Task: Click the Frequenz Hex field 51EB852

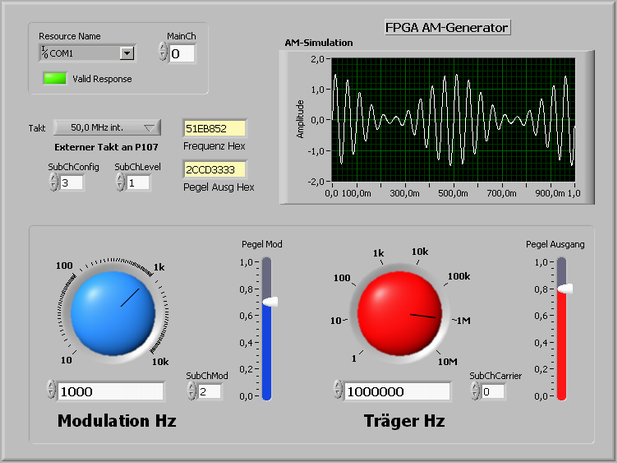Action: click(x=215, y=128)
